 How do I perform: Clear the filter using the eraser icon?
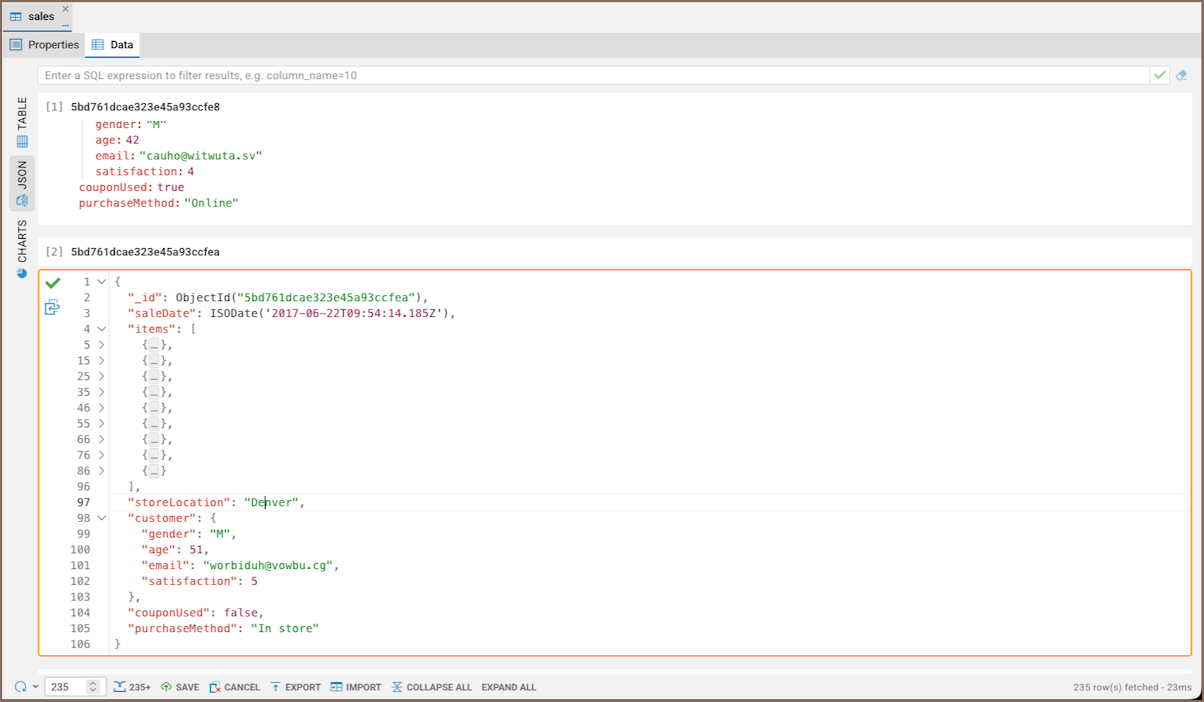[x=1181, y=75]
